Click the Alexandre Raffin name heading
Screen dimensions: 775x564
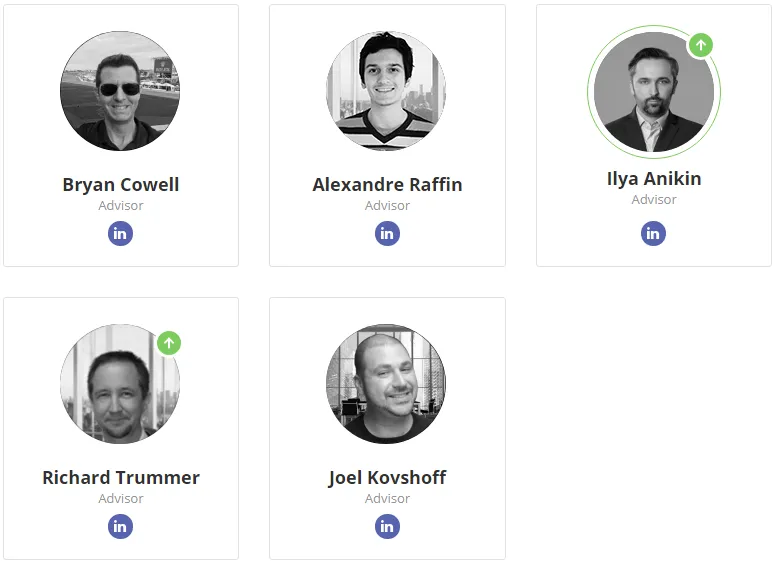pos(387,184)
